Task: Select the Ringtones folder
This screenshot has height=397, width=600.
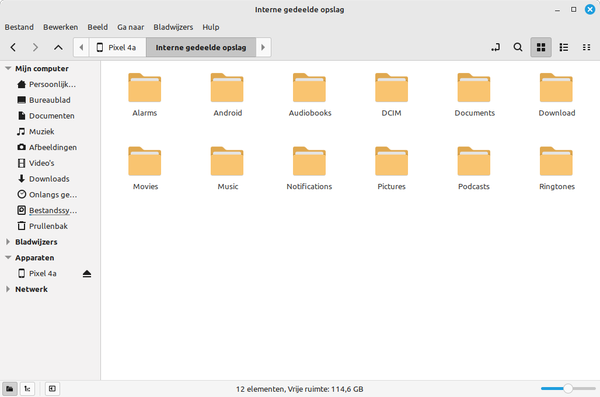Action: [557, 168]
